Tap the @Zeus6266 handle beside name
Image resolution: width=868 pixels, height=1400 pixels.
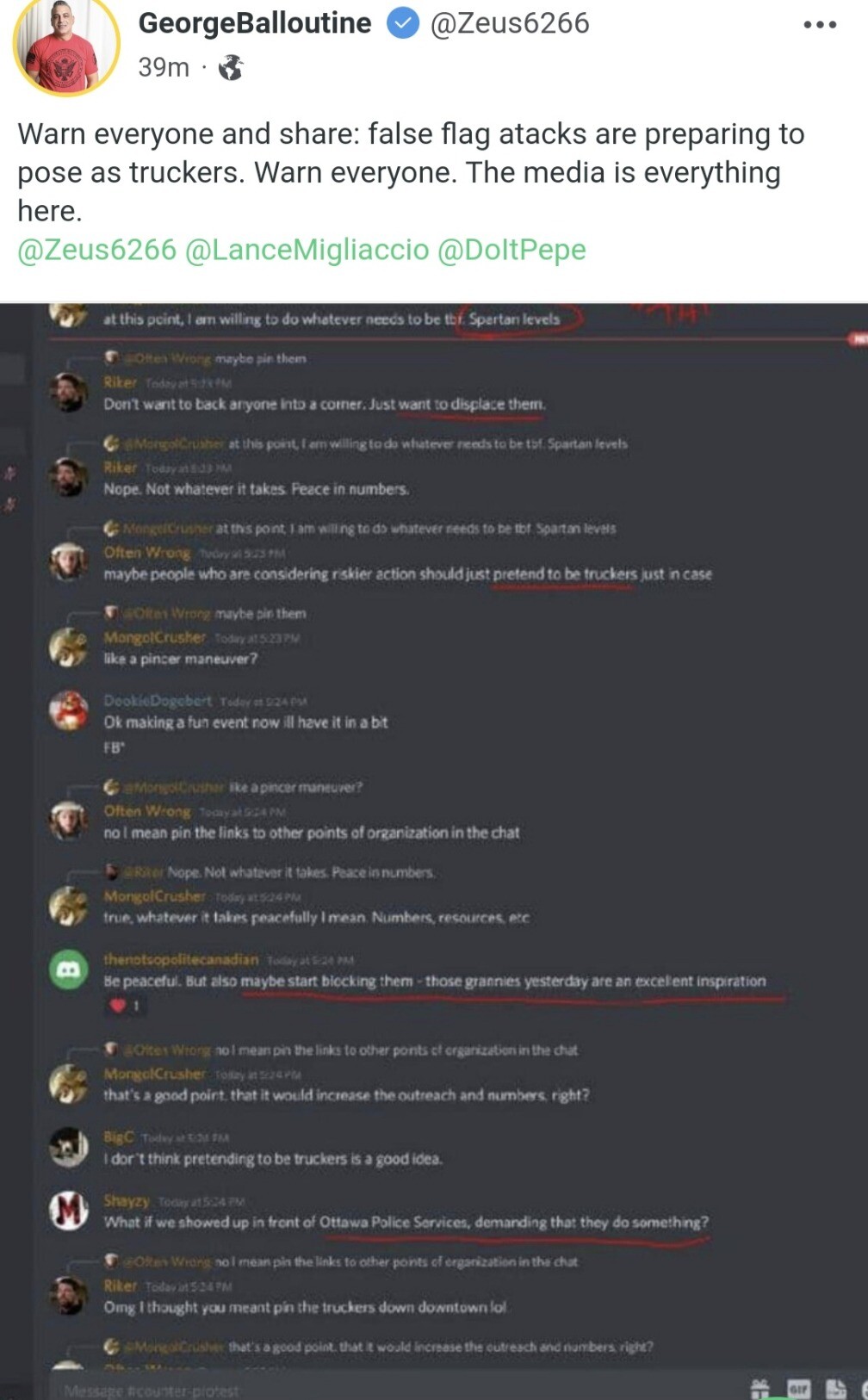click(510, 23)
